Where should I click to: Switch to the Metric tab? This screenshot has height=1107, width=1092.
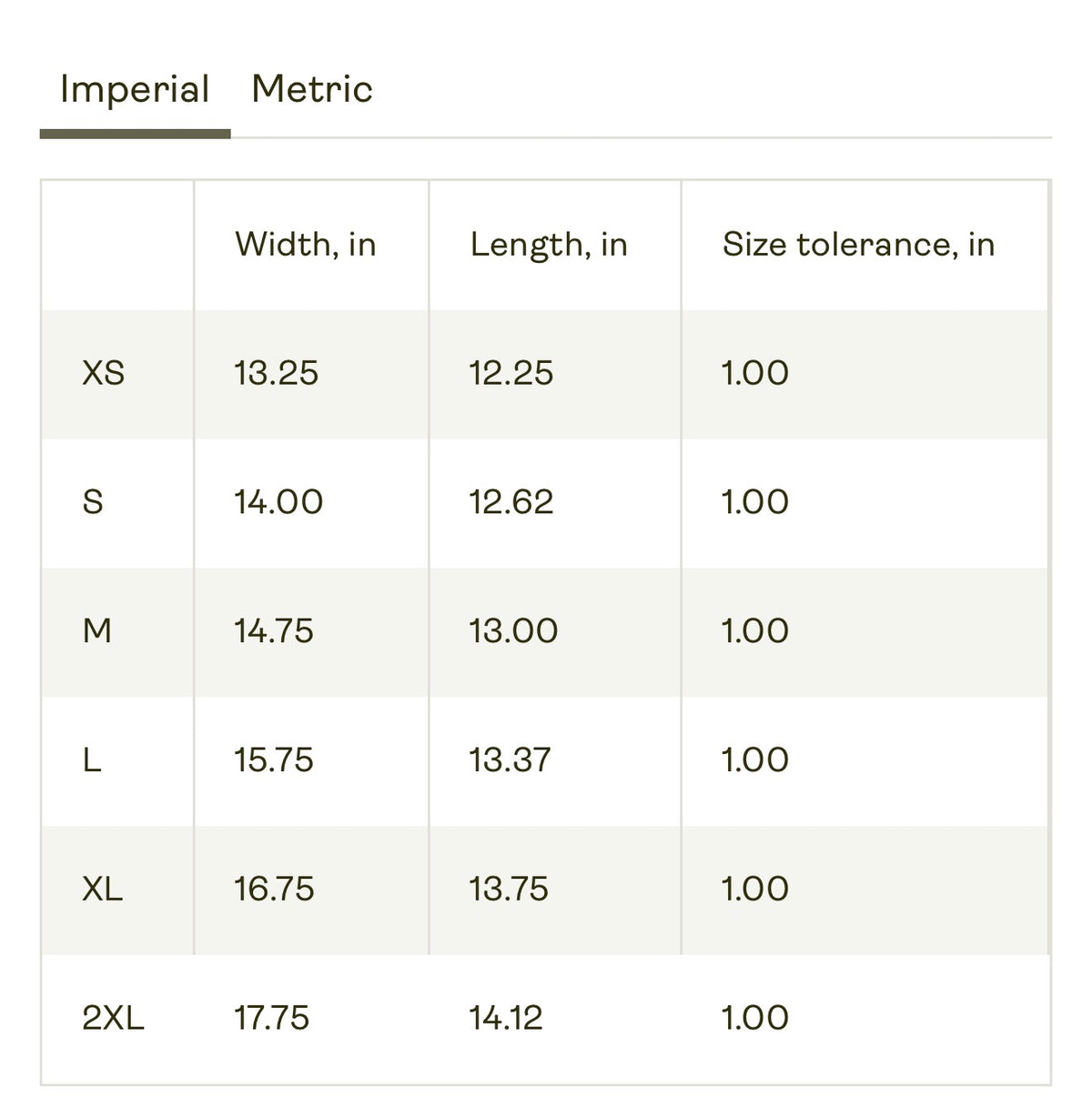[x=311, y=89]
